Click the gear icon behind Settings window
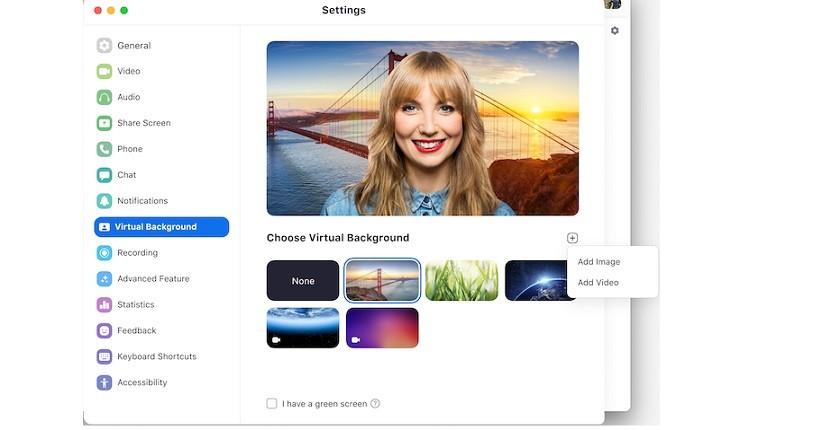Image resolution: width=822 pixels, height=430 pixels. pos(614,31)
